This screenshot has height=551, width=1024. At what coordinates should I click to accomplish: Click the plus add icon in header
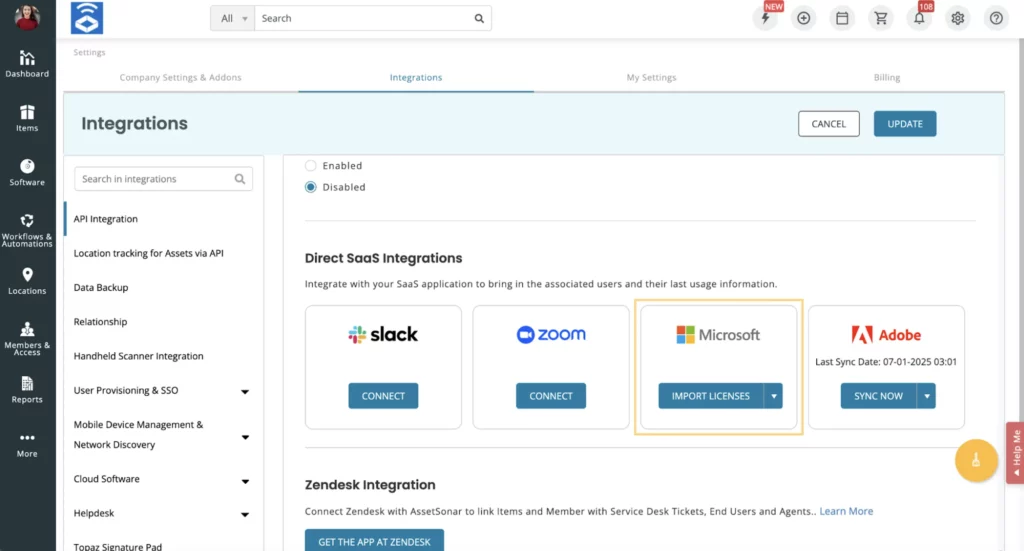coord(803,18)
